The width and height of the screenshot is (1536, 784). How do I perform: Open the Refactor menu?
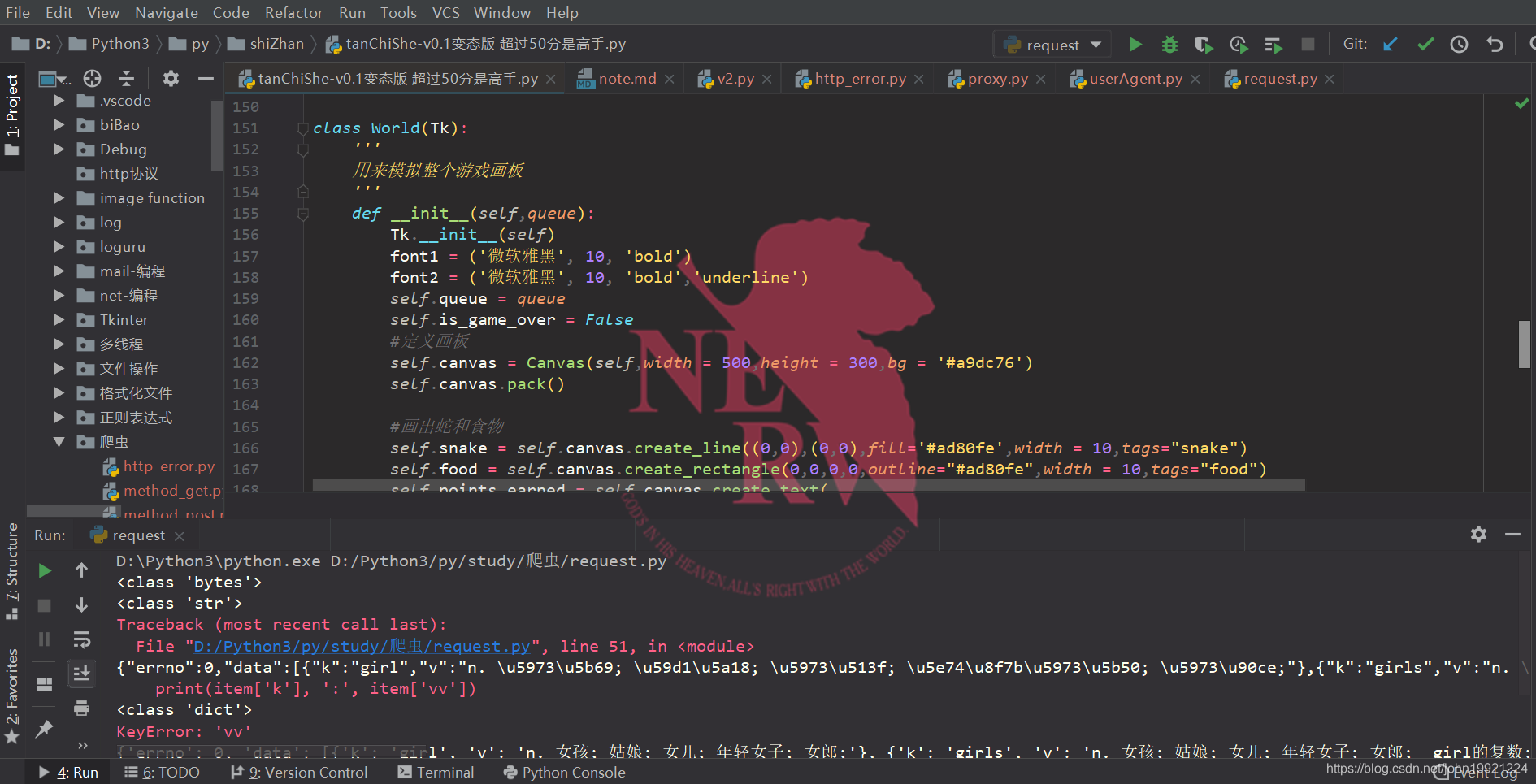coord(293,13)
